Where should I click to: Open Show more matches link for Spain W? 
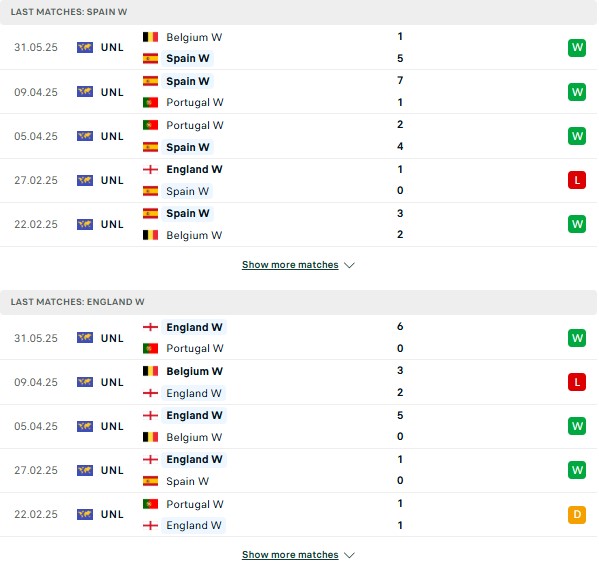[290, 265]
